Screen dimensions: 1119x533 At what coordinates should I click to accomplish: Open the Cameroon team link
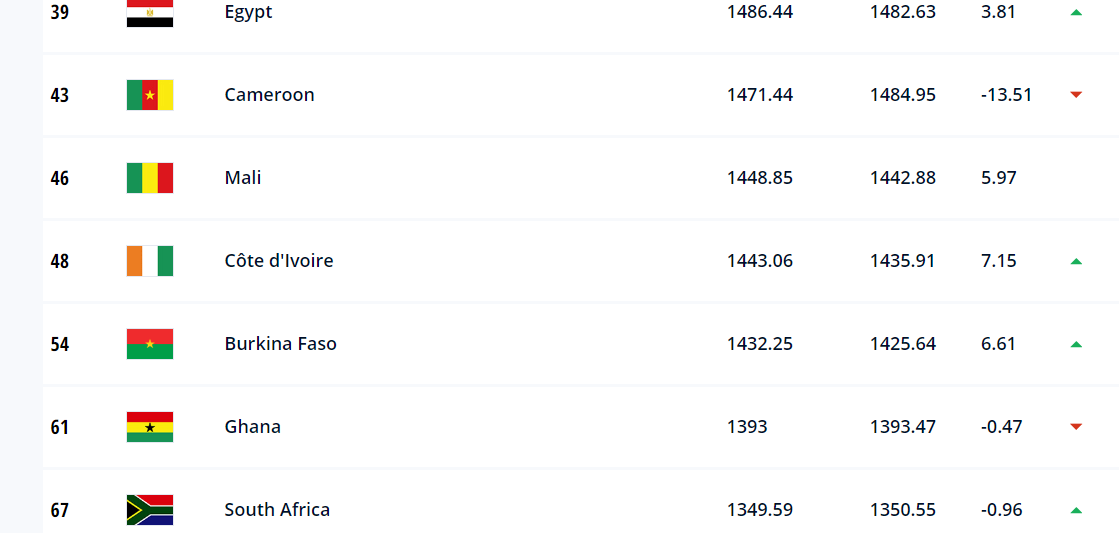point(269,95)
